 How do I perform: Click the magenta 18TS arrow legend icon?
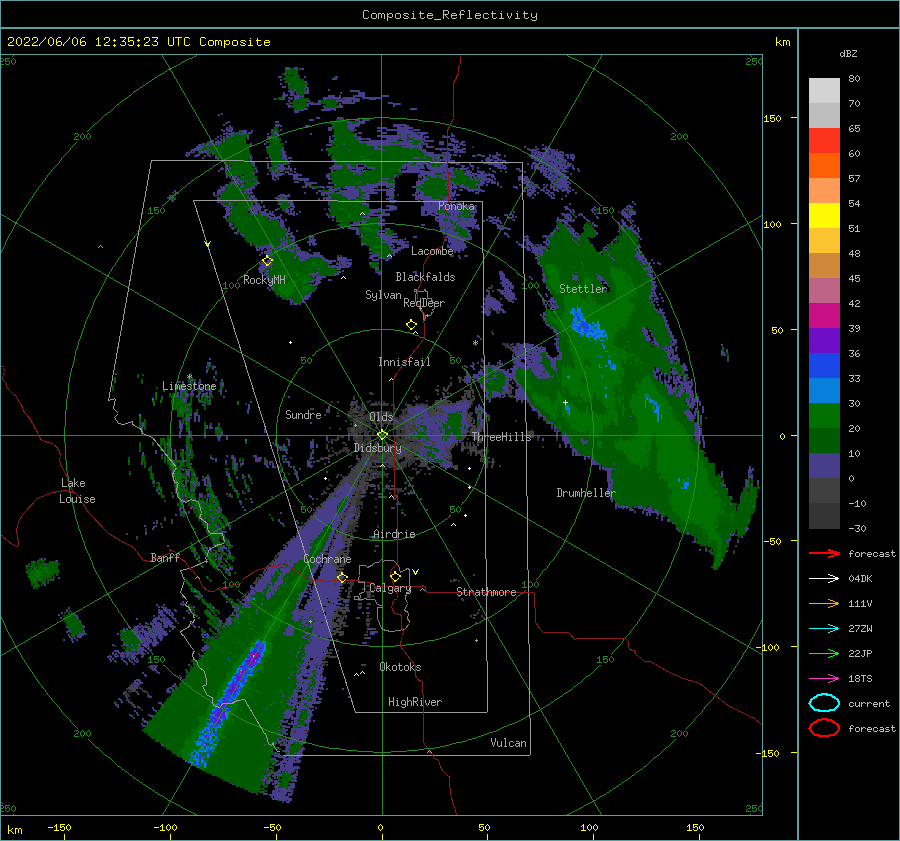[x=824, y=679]
